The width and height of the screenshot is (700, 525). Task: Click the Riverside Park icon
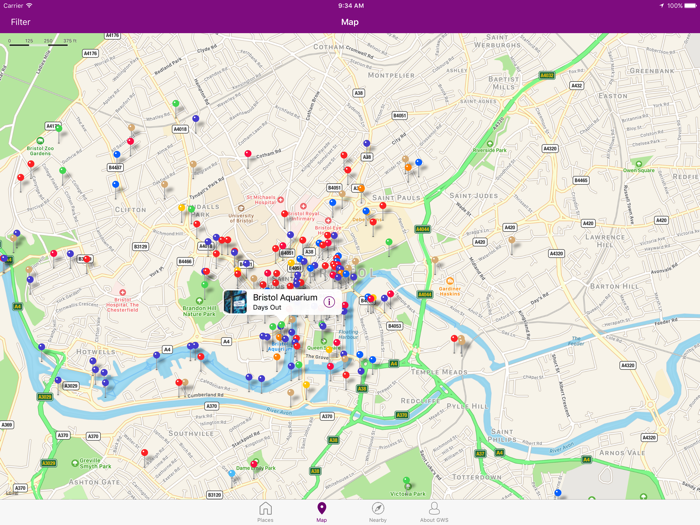pos(490,144)
